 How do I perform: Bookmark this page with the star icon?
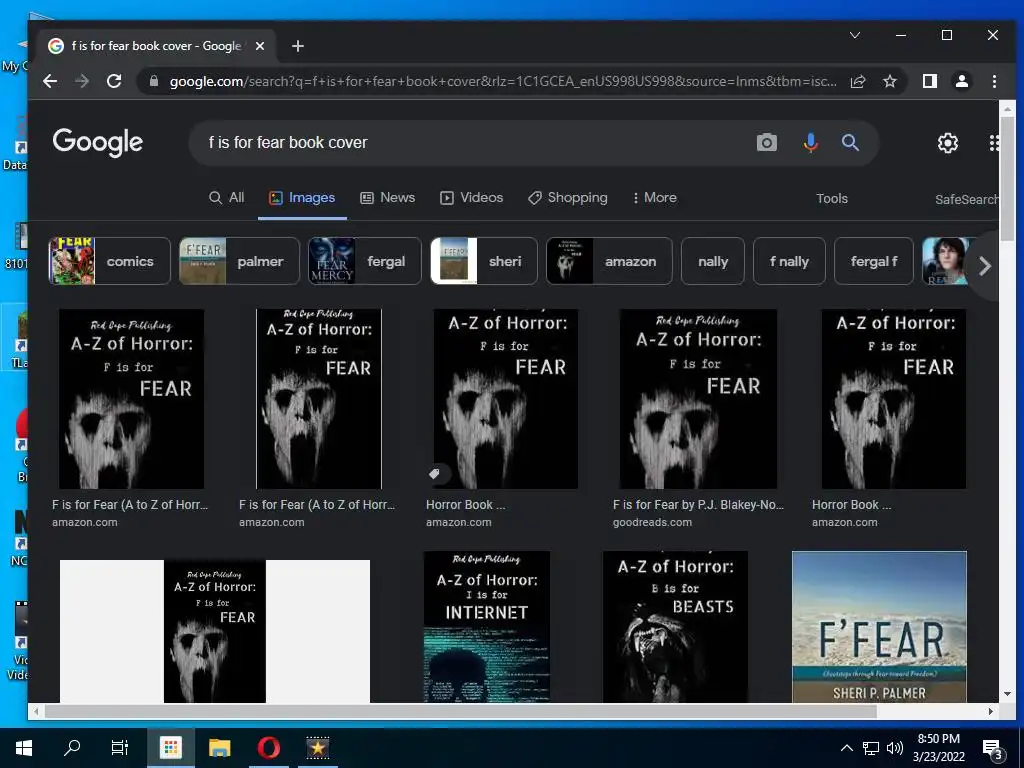point(889,81)
